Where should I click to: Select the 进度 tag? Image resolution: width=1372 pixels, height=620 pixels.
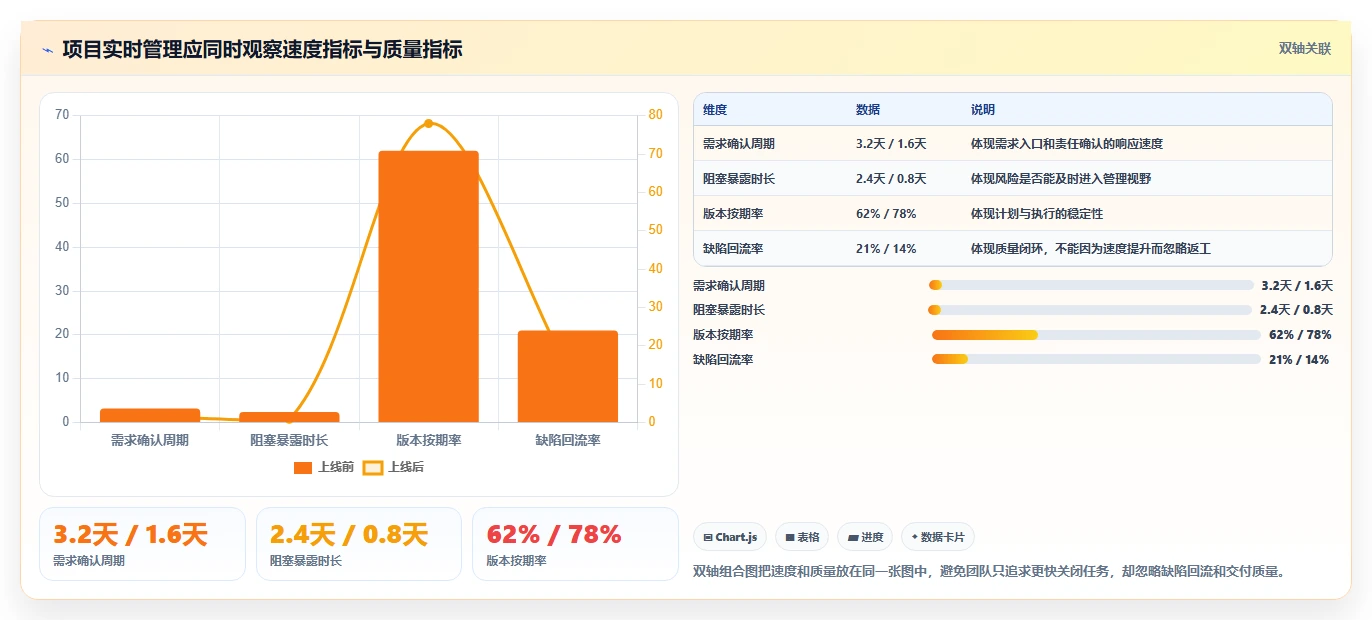point(865,537)
